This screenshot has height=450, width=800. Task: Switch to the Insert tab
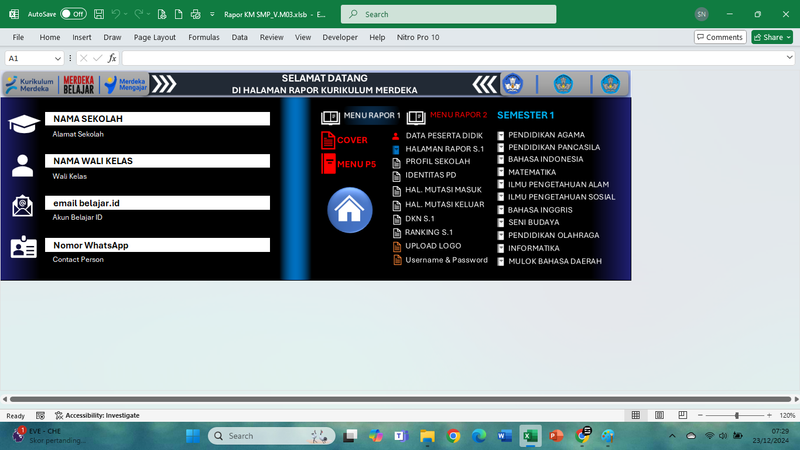(x=82, y=37)
